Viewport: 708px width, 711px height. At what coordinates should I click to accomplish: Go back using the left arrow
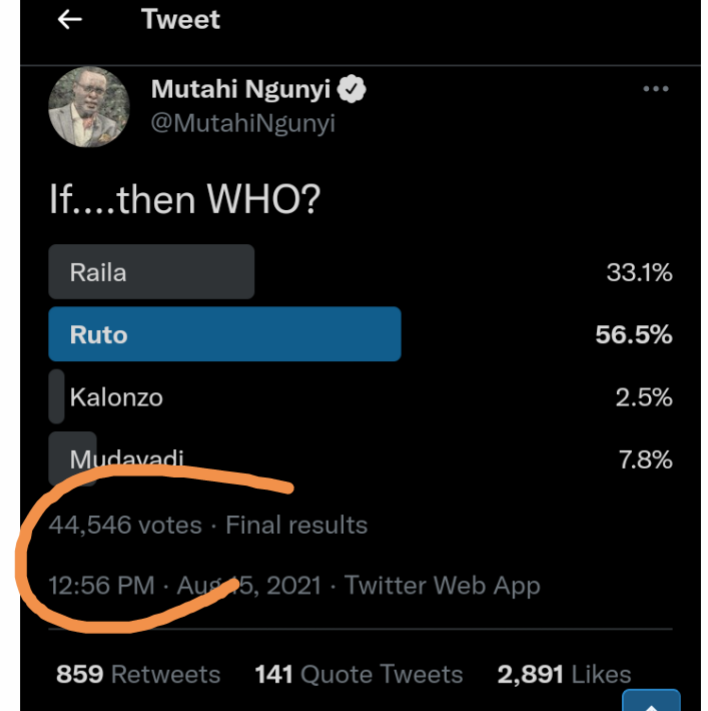point(69,20)
